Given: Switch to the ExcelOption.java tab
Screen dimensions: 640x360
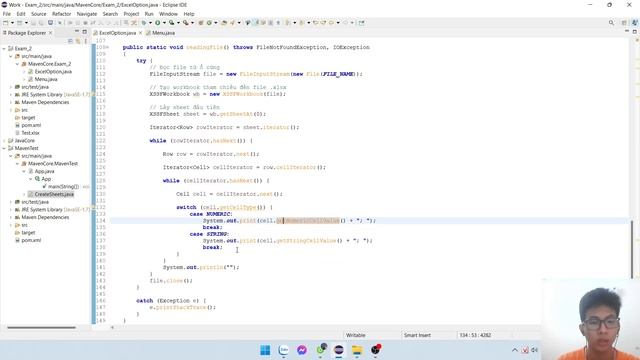Looking at the screenshot, I should pyautogui.click(x=117, y=33).
